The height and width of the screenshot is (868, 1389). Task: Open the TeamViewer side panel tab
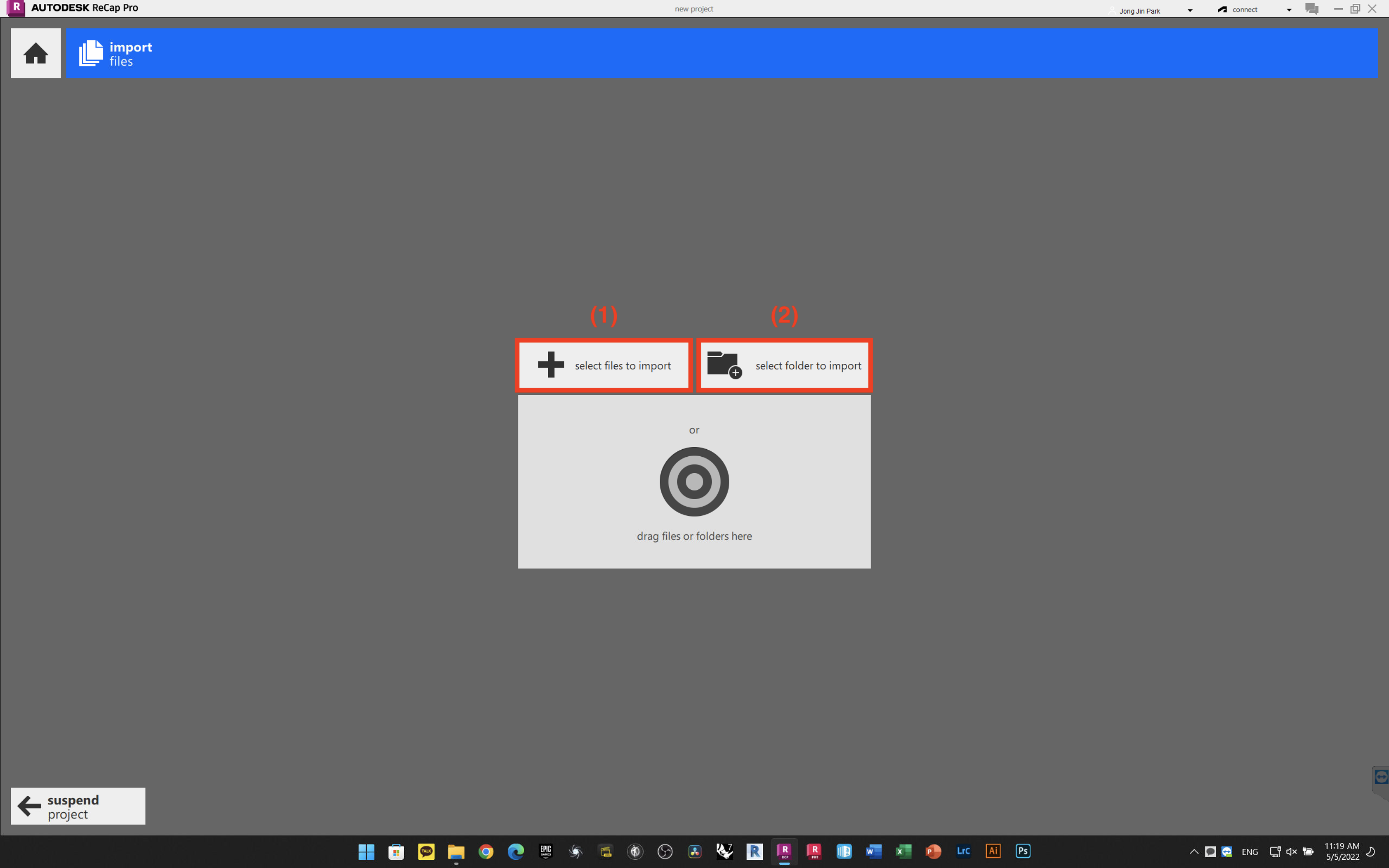pos(1381,777)
